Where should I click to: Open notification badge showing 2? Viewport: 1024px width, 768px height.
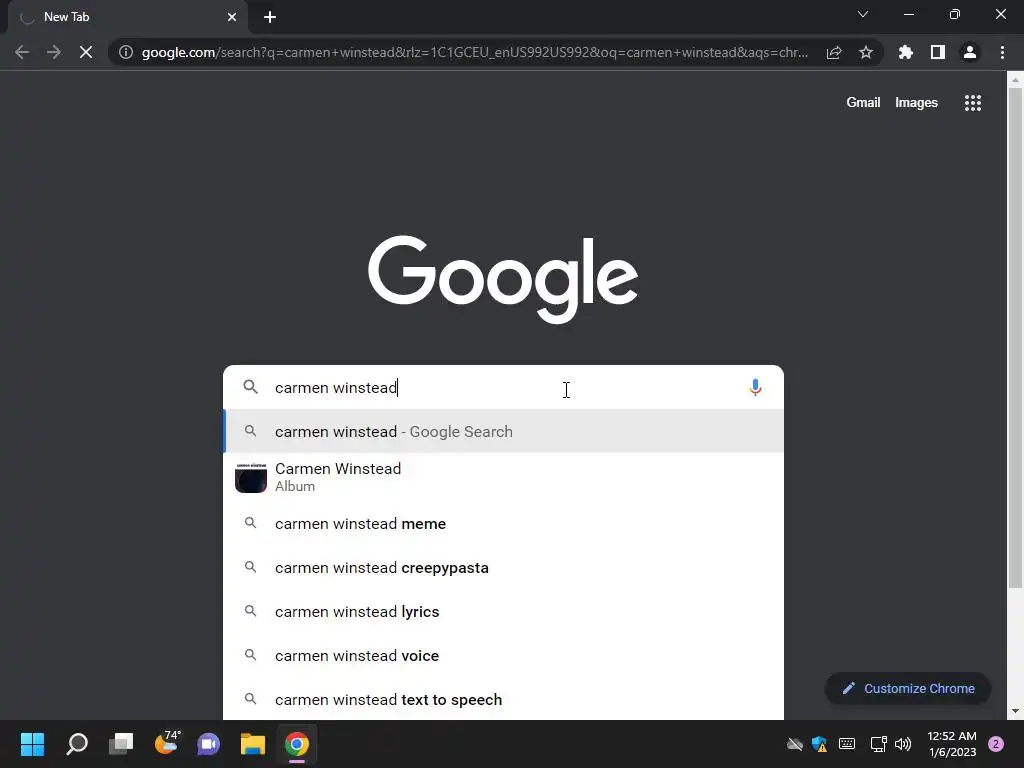pyautogui.click(x=996, y=744)
